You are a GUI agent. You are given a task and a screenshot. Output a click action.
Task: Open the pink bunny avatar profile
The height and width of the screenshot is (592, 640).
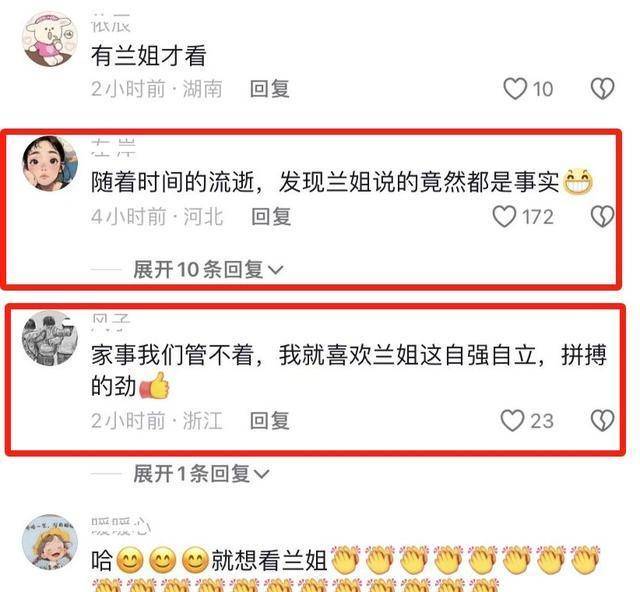point(50,39)
